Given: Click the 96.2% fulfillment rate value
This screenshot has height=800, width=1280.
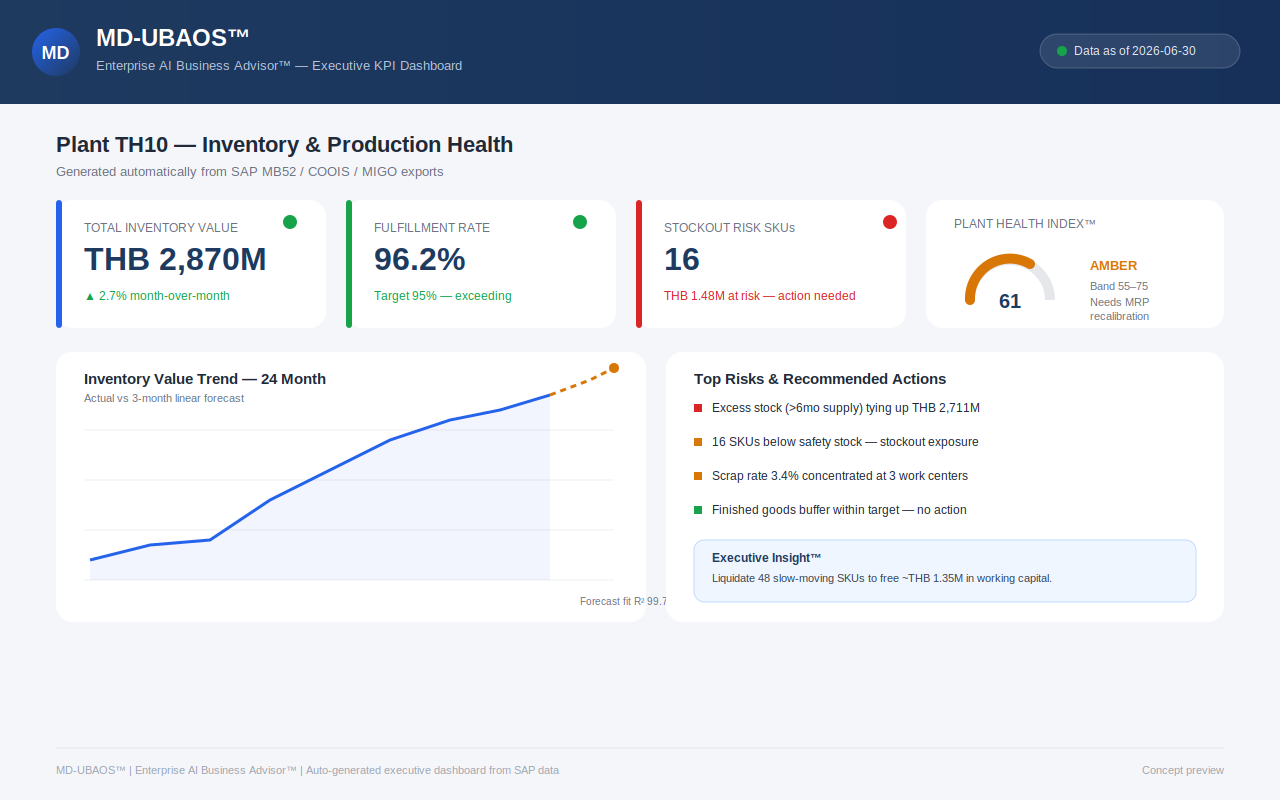Looking at the screenshot, I should click(x=420, y=260).
